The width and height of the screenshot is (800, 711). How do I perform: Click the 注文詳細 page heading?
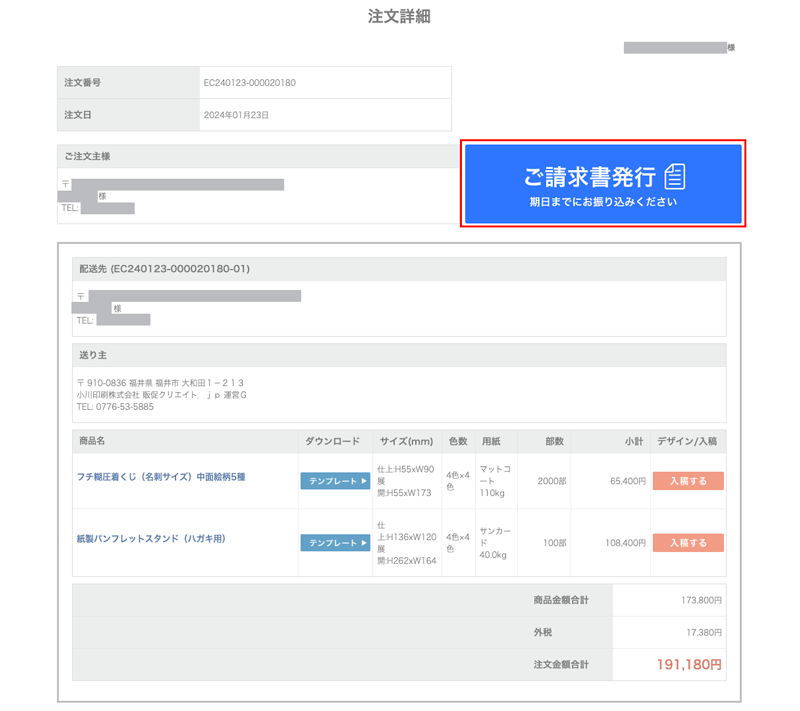tap(399, 17)
